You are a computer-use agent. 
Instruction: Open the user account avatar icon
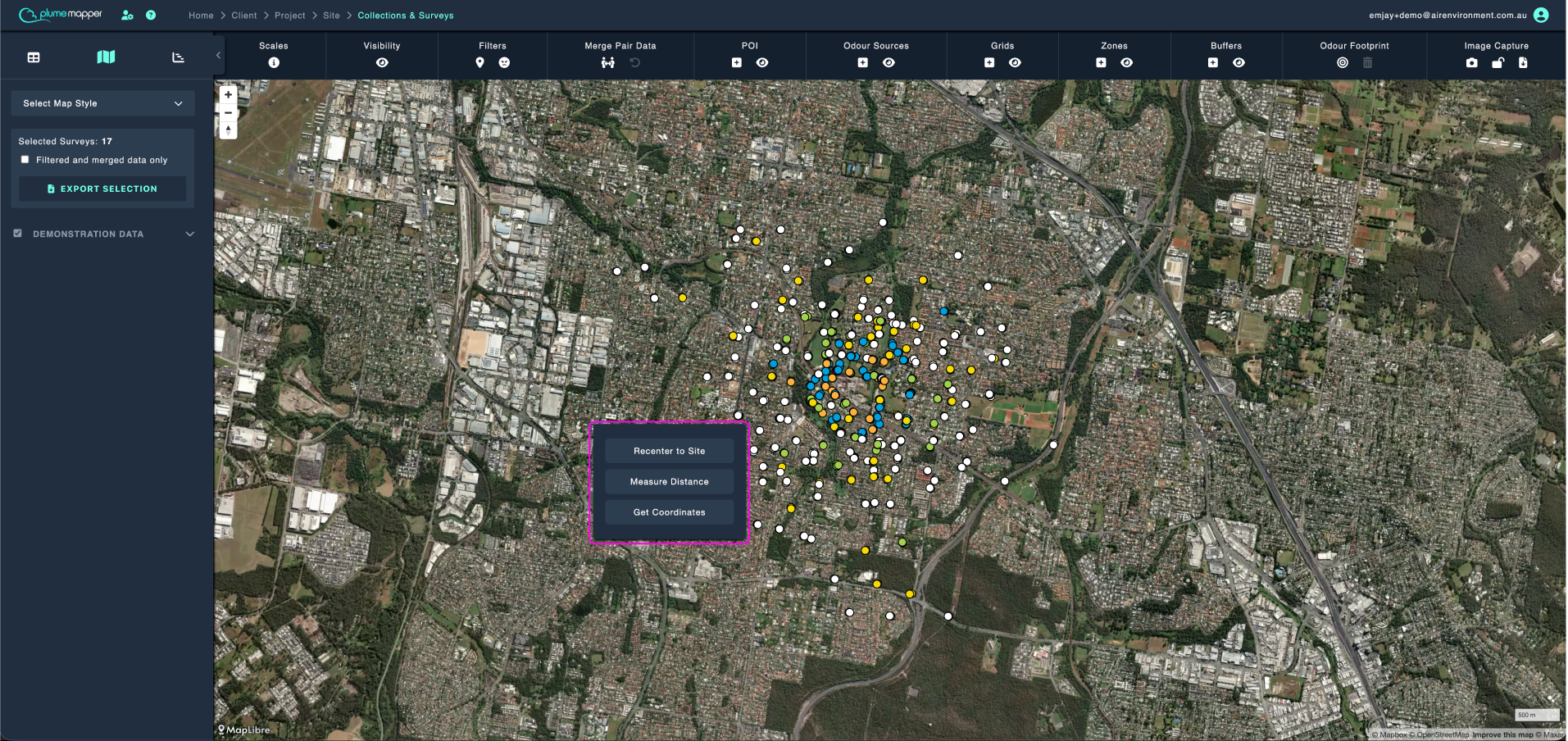click(x=1541, y=15)
